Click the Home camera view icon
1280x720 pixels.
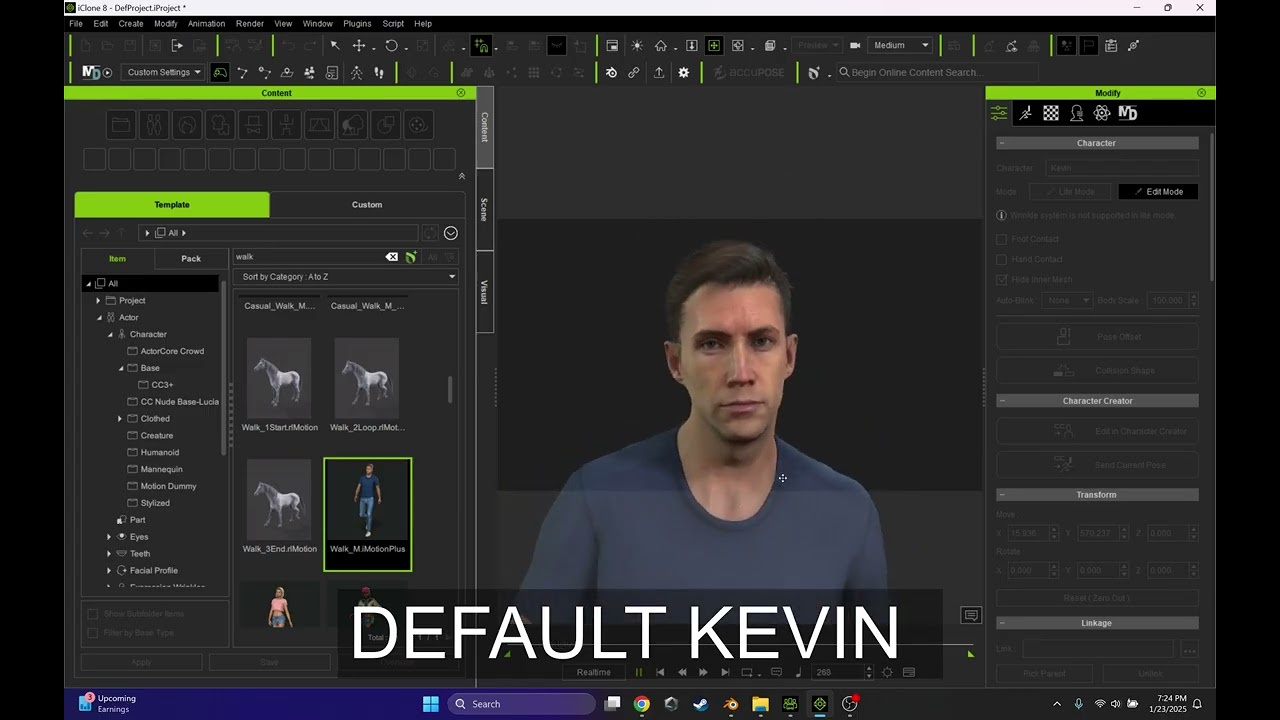click(x=661, y=45)
